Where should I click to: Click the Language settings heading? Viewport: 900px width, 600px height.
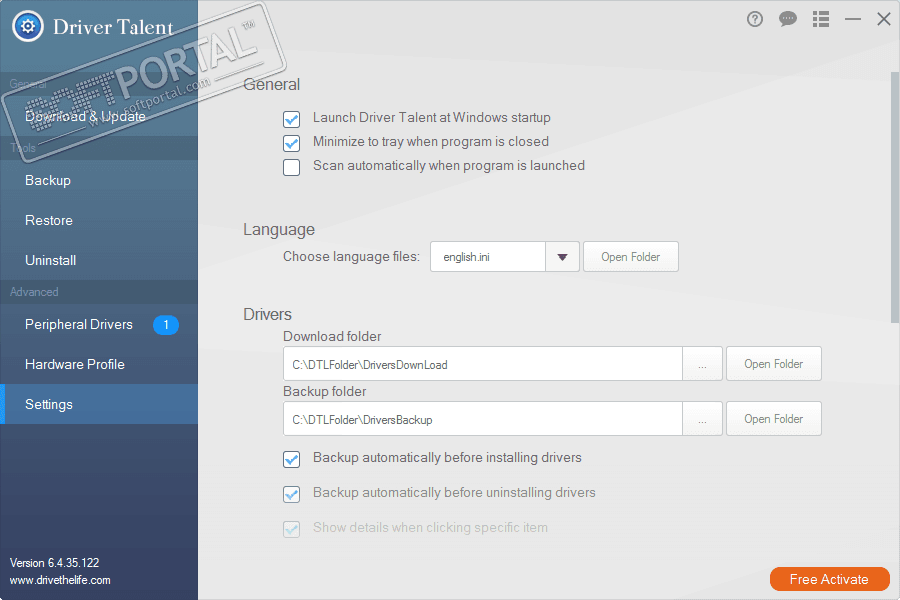[279, 230]
